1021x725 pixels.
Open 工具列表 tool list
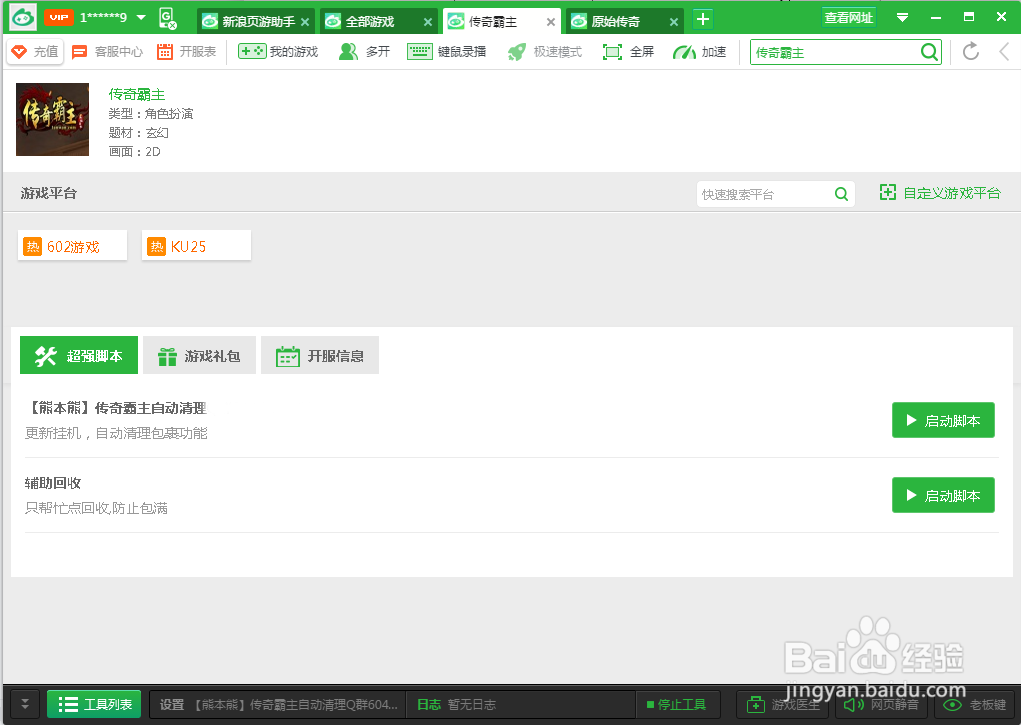coord(94,704)
